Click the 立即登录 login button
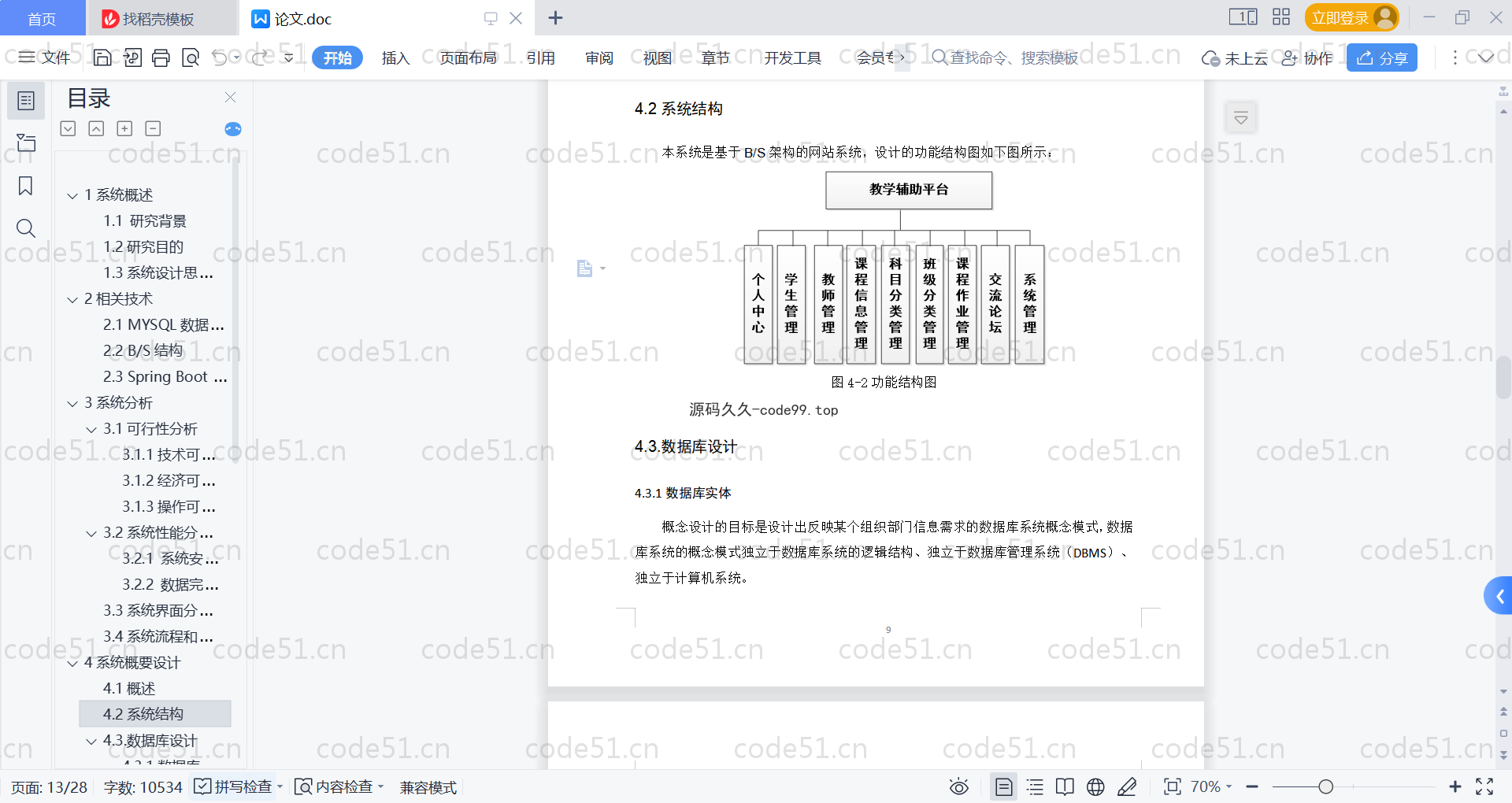This screenshot has width=1512, height=803. tap(1351, 17)
